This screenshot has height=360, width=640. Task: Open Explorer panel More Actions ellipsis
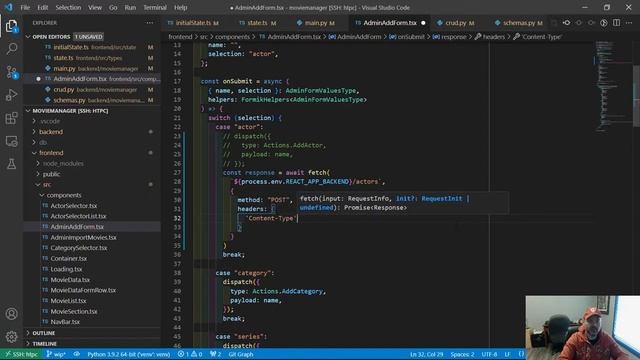pyautogui.click(x=150, y=23)
